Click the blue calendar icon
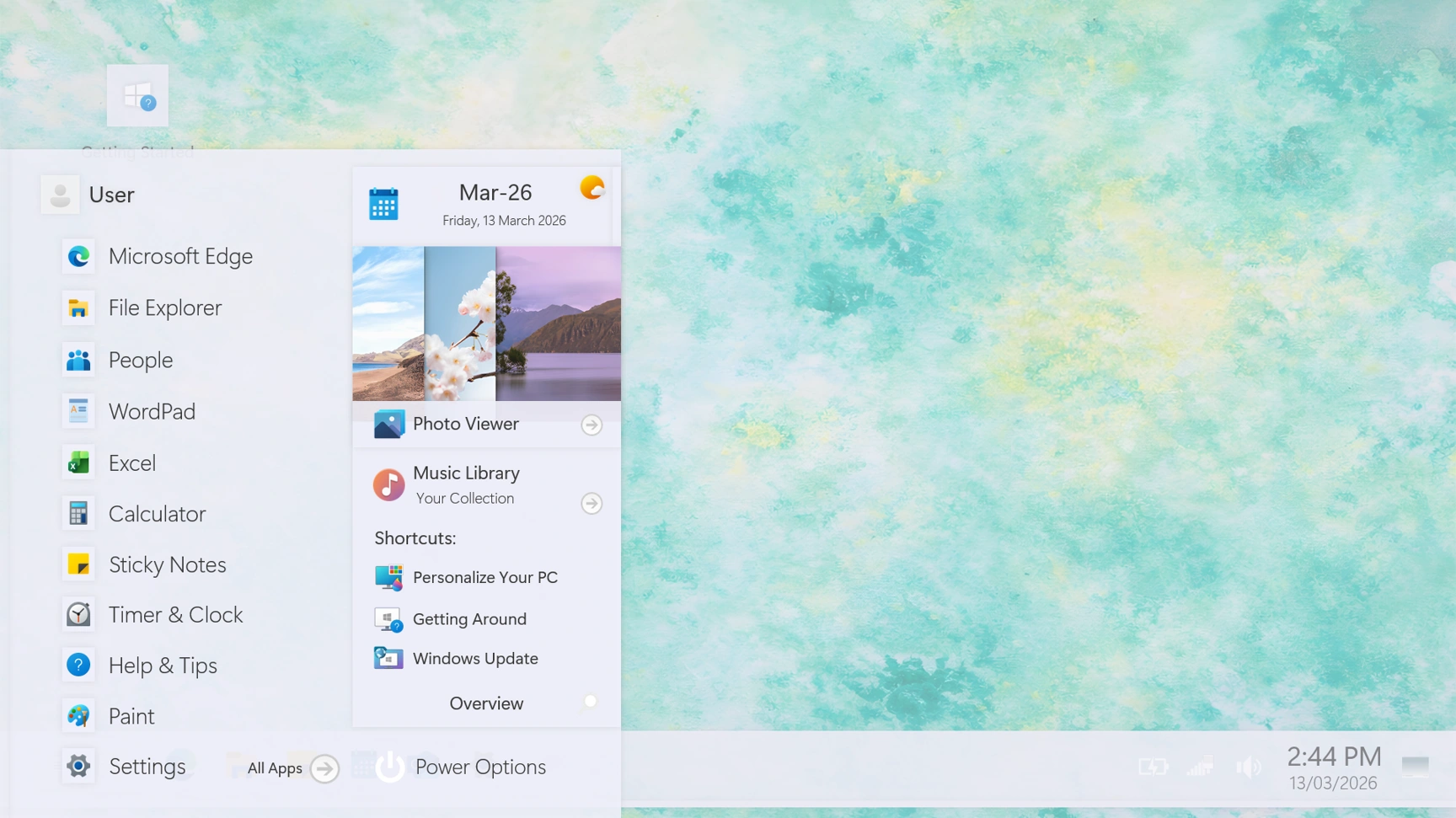The height and width of the screenshot is (818, 1456). (x=383, y=204)
